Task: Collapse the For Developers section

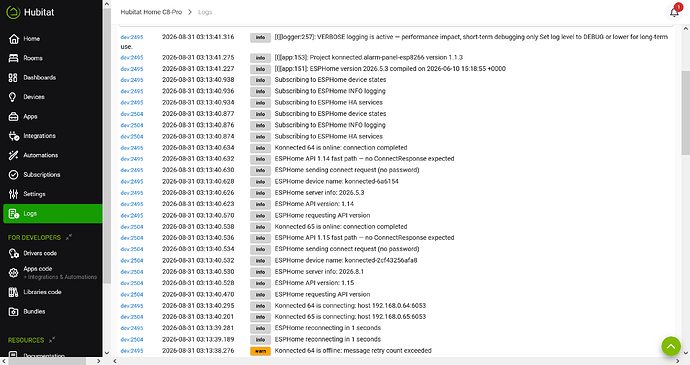Action: (x=69, y=237)
